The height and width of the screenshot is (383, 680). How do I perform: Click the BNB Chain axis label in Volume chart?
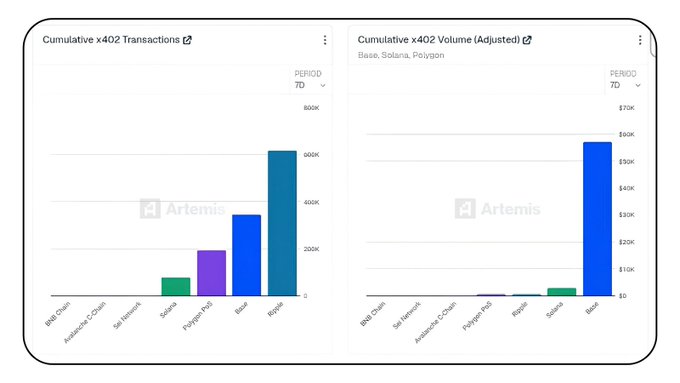click(373, 314)
